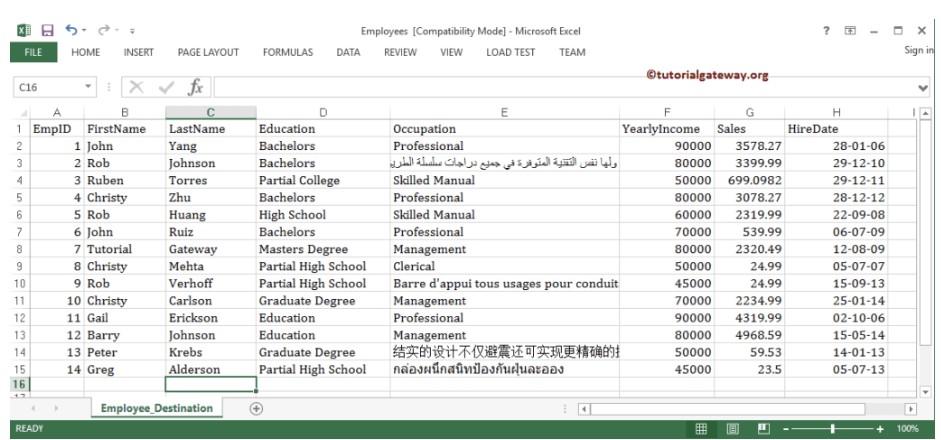Open the Insert Function fx button
The width and height of the screenshot is (941, 440).
click(195, 88)
